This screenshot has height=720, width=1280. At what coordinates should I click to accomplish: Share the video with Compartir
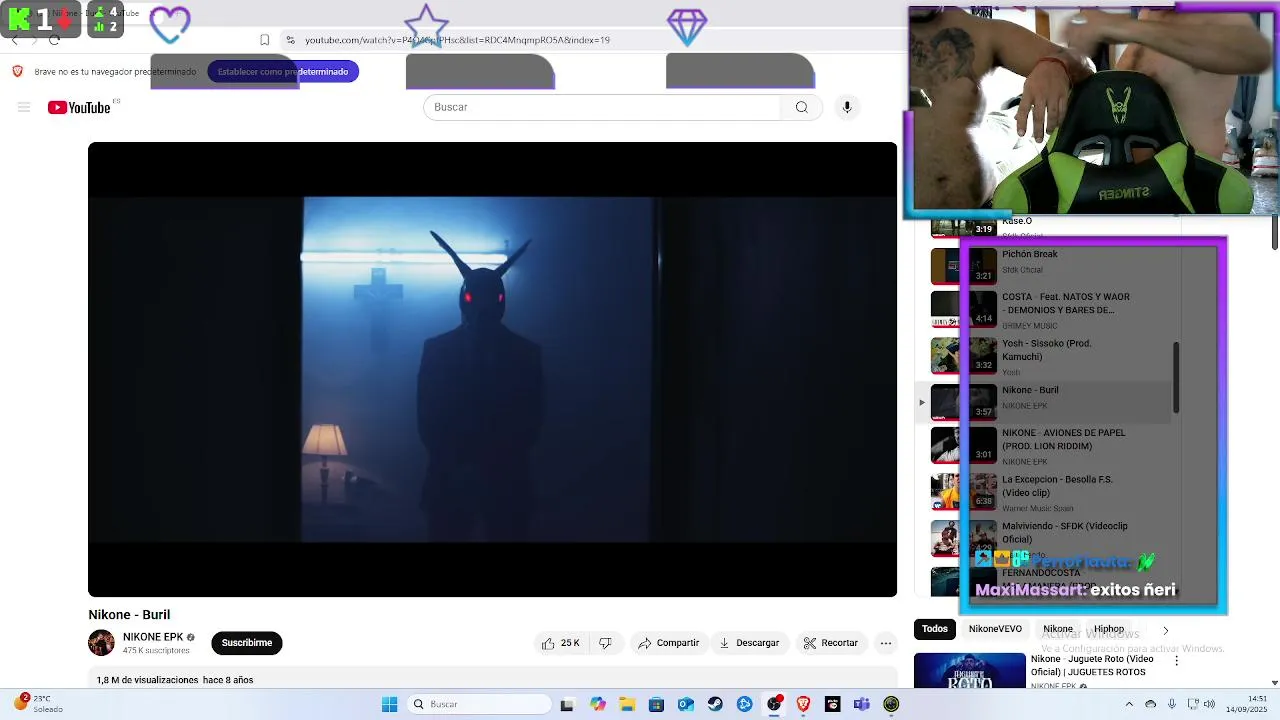[x=668, y=643]
